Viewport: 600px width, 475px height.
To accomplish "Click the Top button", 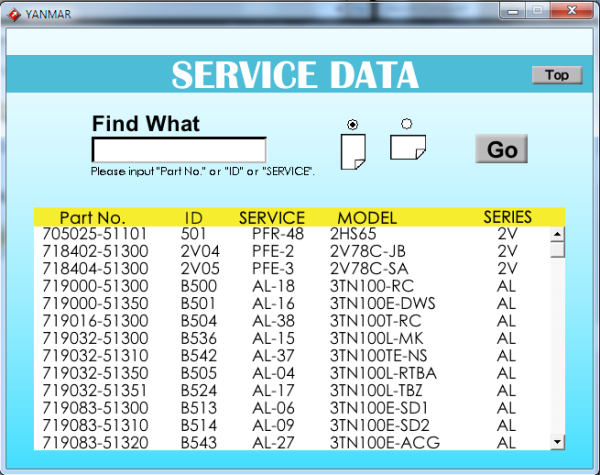I will click(557, 75).
